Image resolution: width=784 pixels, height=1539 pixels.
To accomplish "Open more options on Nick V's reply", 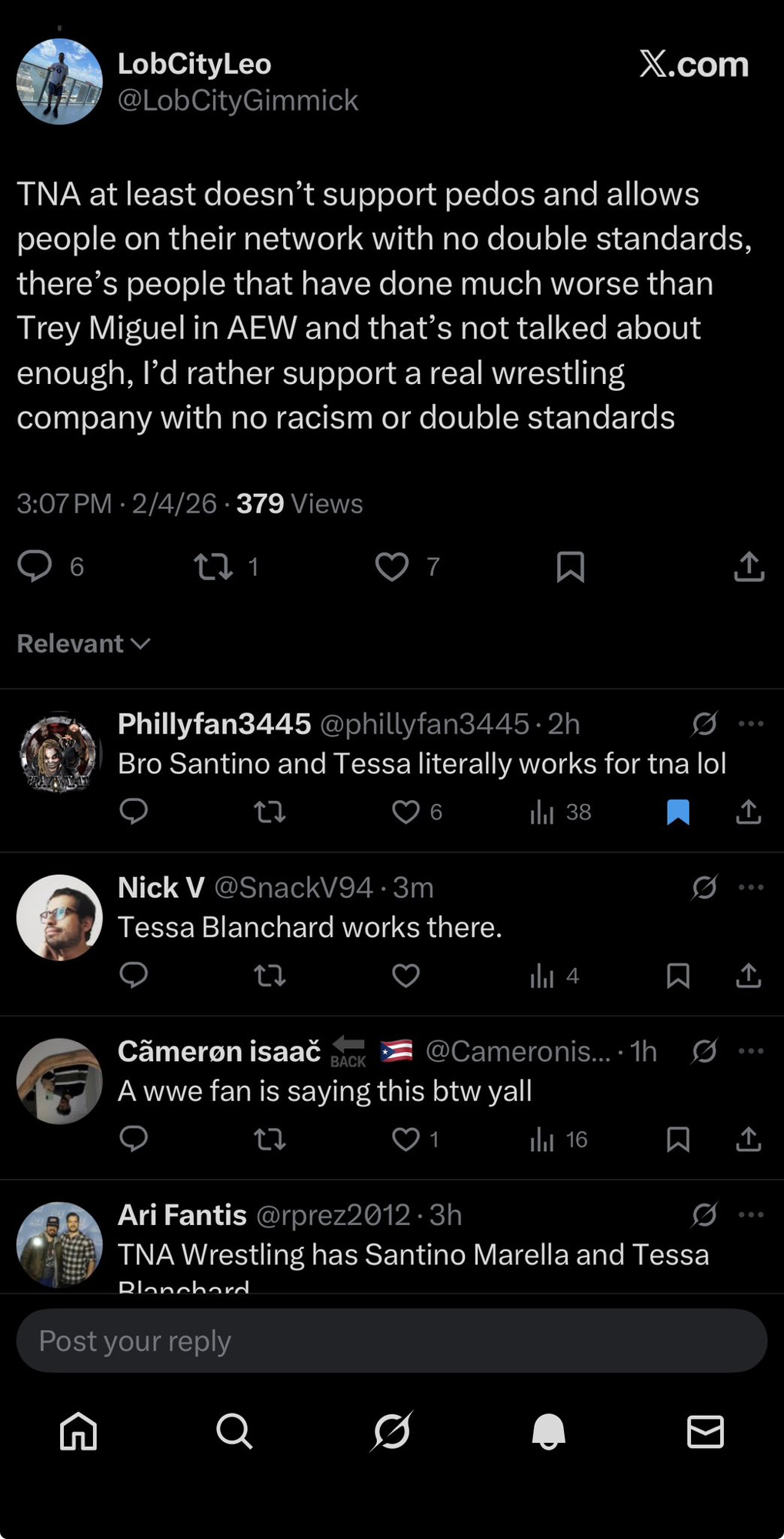I will [751, 887].
